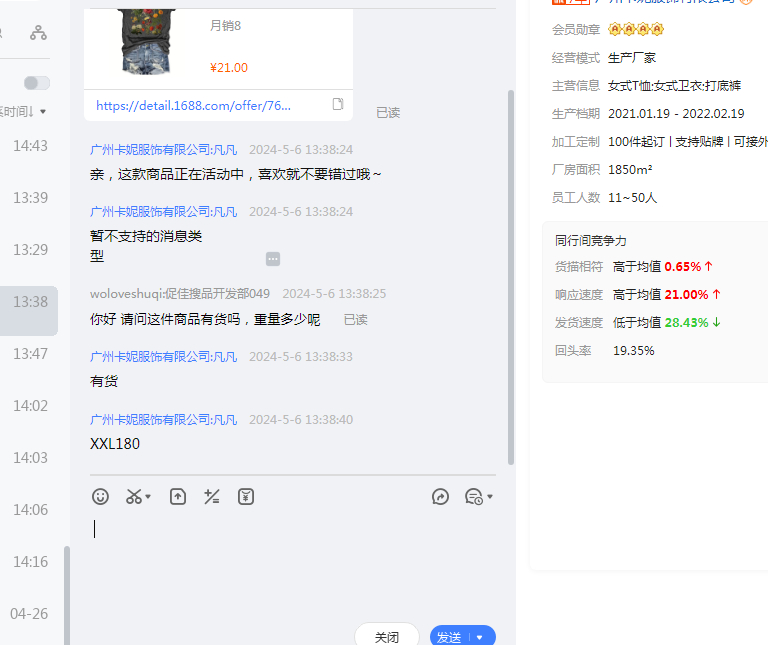
Task: Select the 13:38 conversation in list
Action: coord(29,301)
